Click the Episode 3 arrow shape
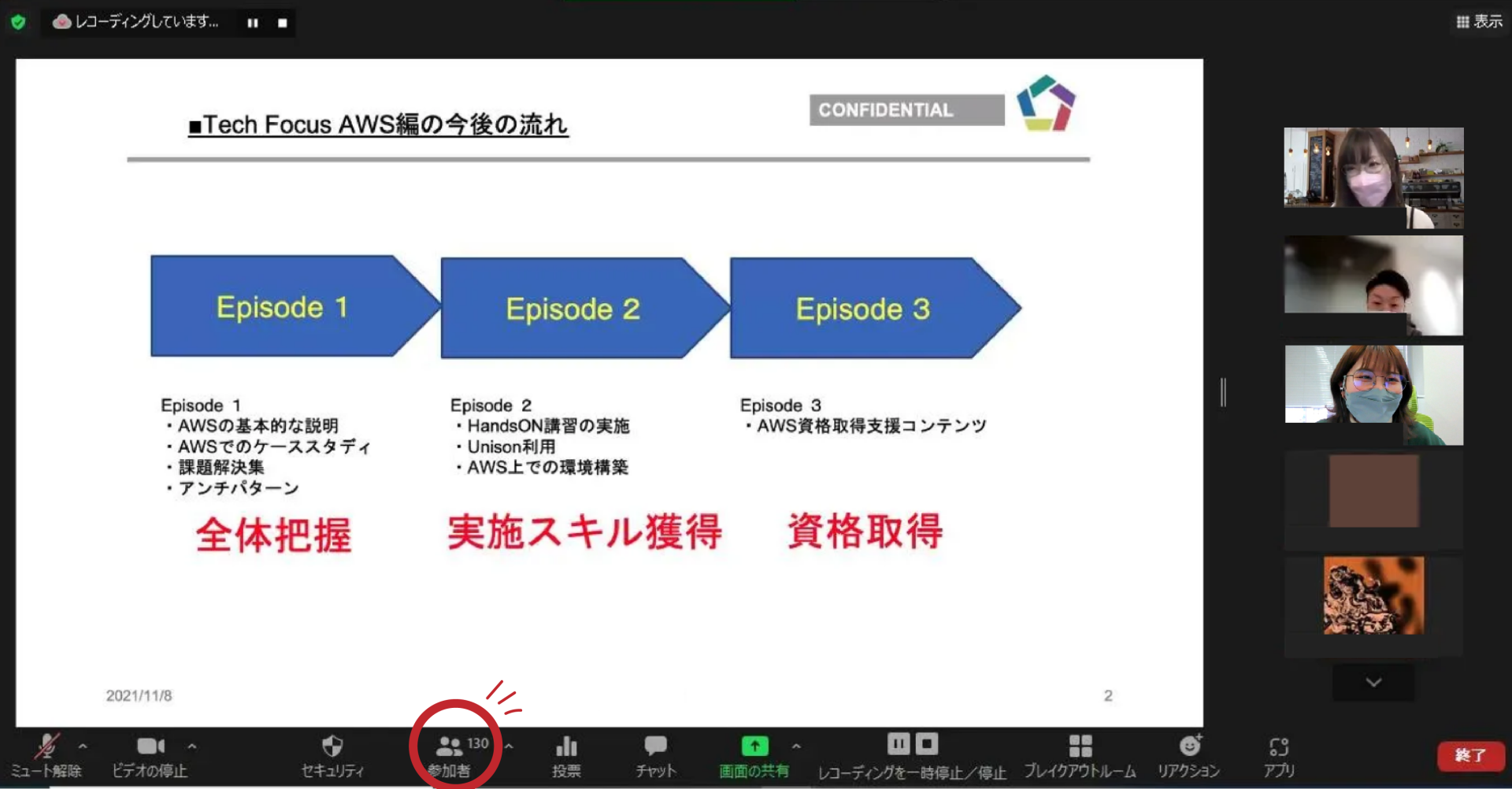This screenshot has height=789, width=1512. [x=875, y=308]
